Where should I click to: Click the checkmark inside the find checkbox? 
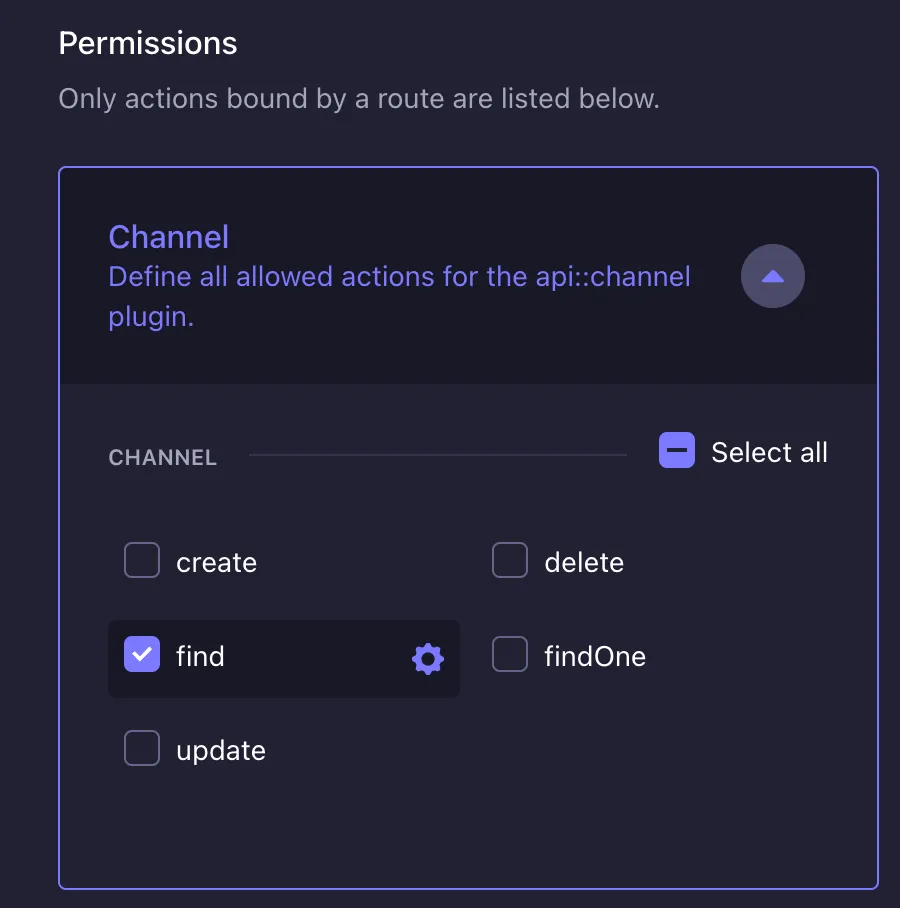[x=141, y=655]
